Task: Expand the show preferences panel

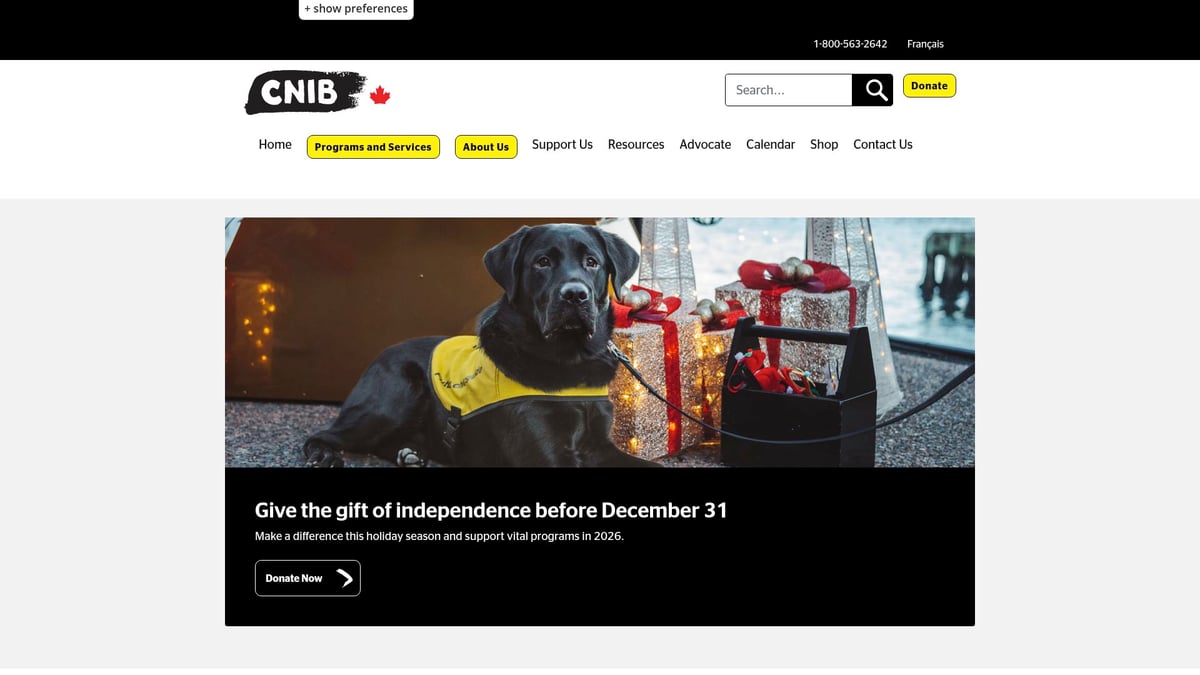Action: click(x=356, y=9)
